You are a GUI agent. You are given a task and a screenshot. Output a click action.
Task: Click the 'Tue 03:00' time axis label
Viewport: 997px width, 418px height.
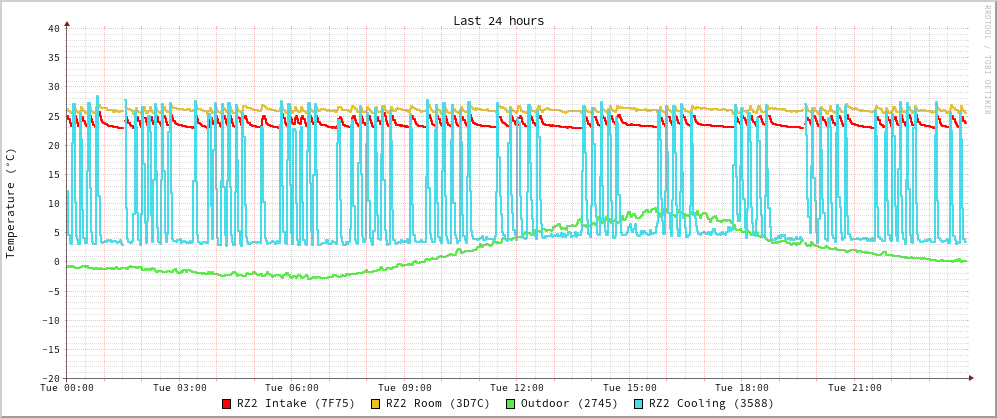point(179,387)
